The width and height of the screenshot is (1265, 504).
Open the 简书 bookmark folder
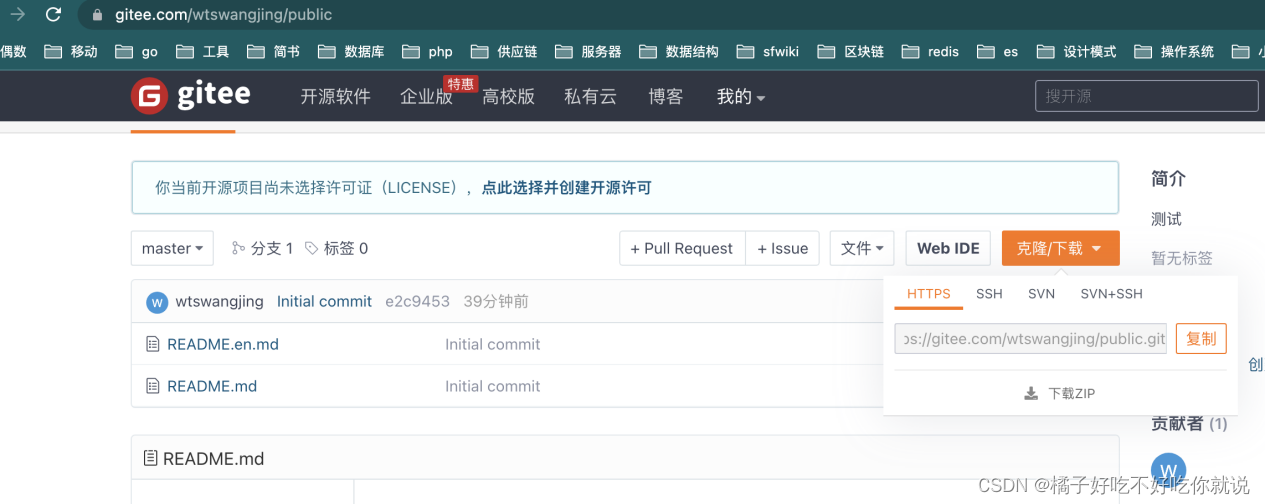click(274, 52)
